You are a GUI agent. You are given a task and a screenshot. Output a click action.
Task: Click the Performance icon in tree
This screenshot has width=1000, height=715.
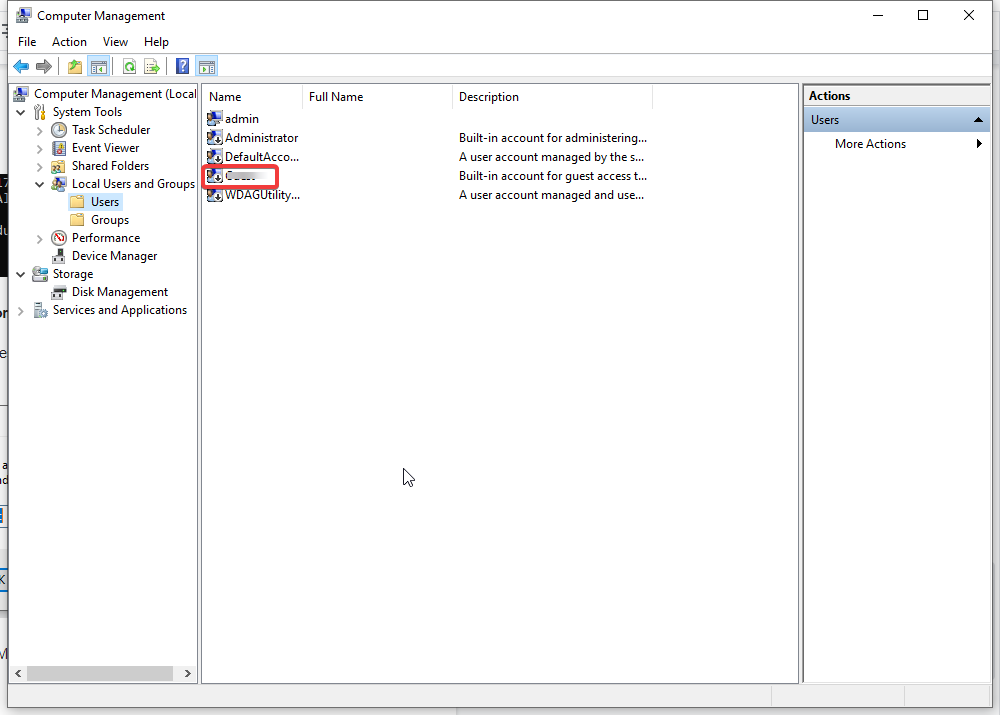(x=59, y=238)
